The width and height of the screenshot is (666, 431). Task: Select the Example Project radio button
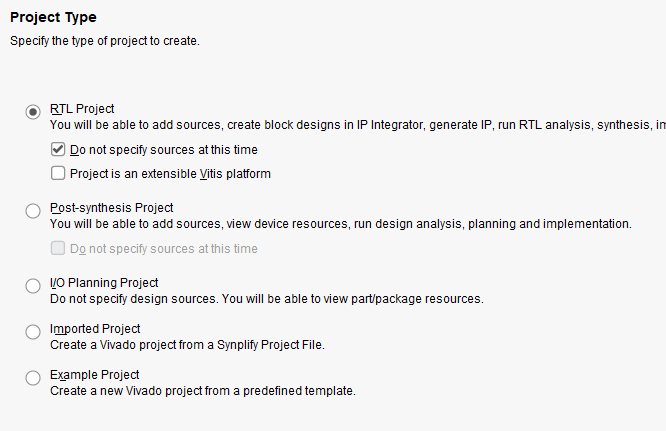(33, 377)
